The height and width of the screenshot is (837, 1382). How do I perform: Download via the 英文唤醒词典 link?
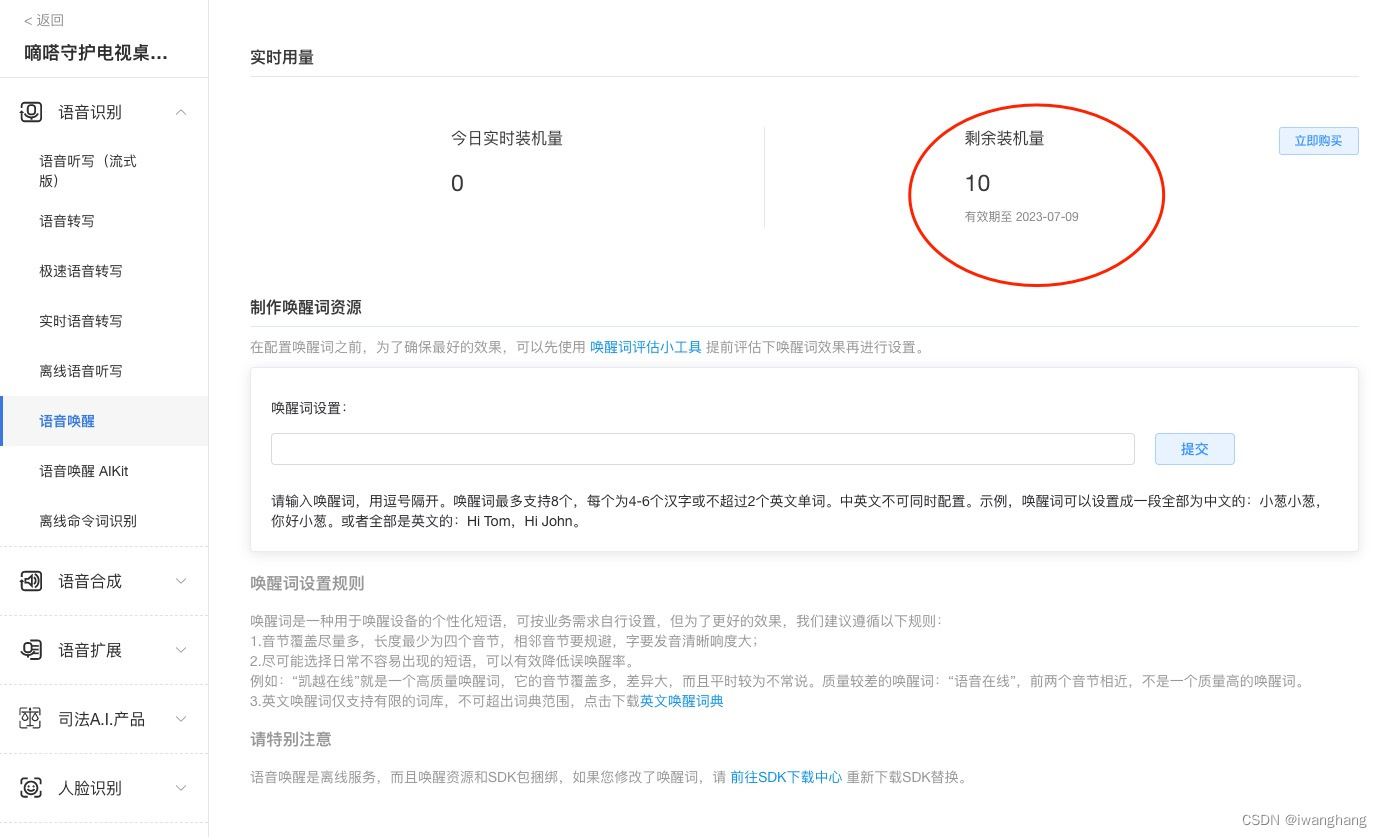pyautogui.click(x=682, y=701)
